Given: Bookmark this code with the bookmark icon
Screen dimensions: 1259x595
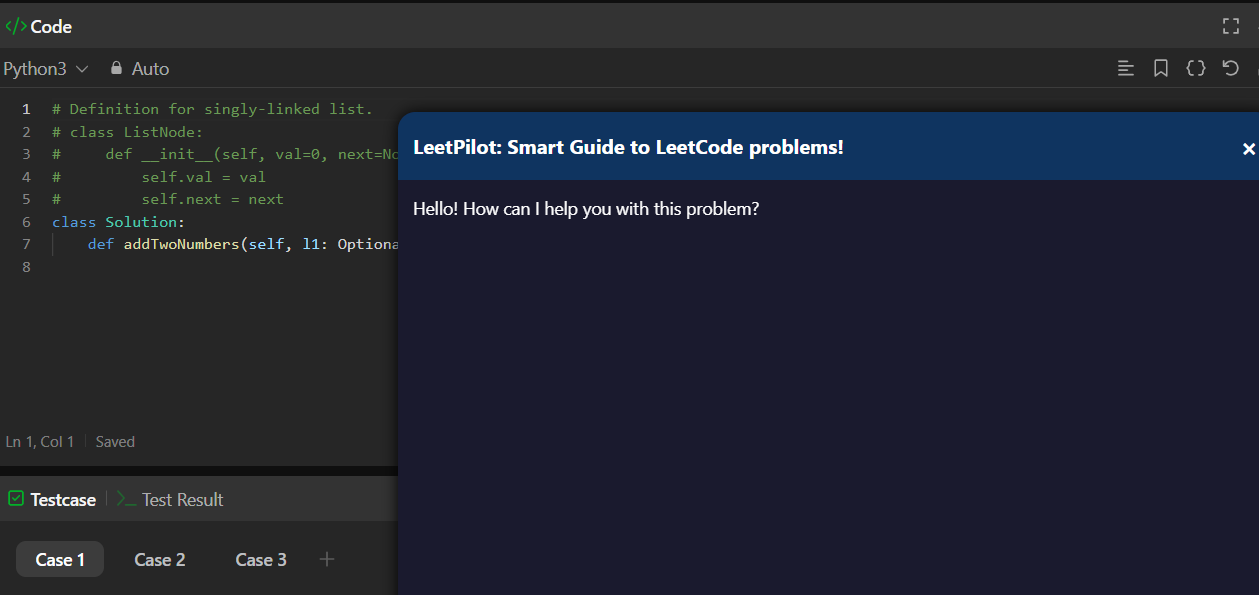Looking at the screenshot, I should pos(1161,68).
